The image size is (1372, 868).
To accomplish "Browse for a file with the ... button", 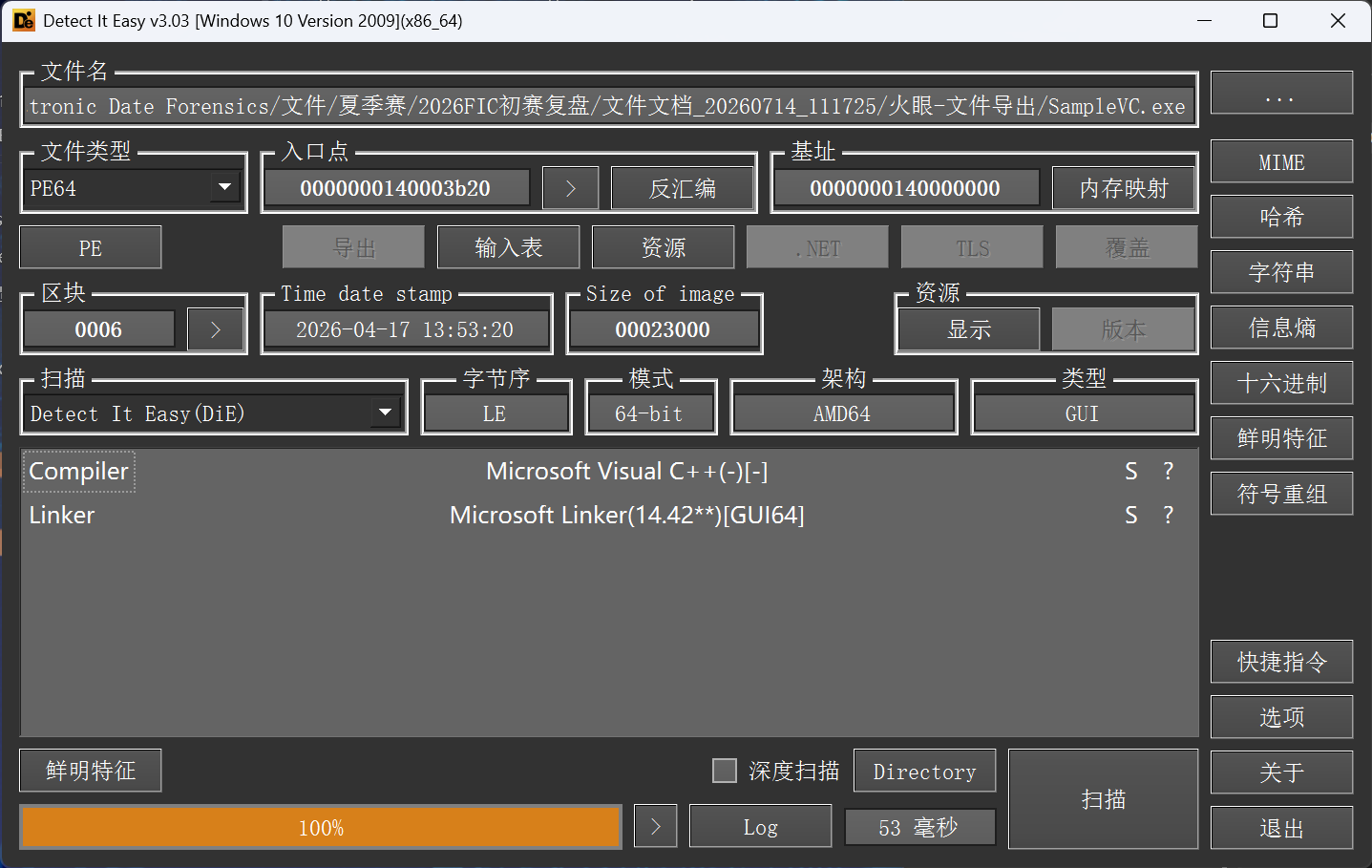I will tap(1281, 94).
